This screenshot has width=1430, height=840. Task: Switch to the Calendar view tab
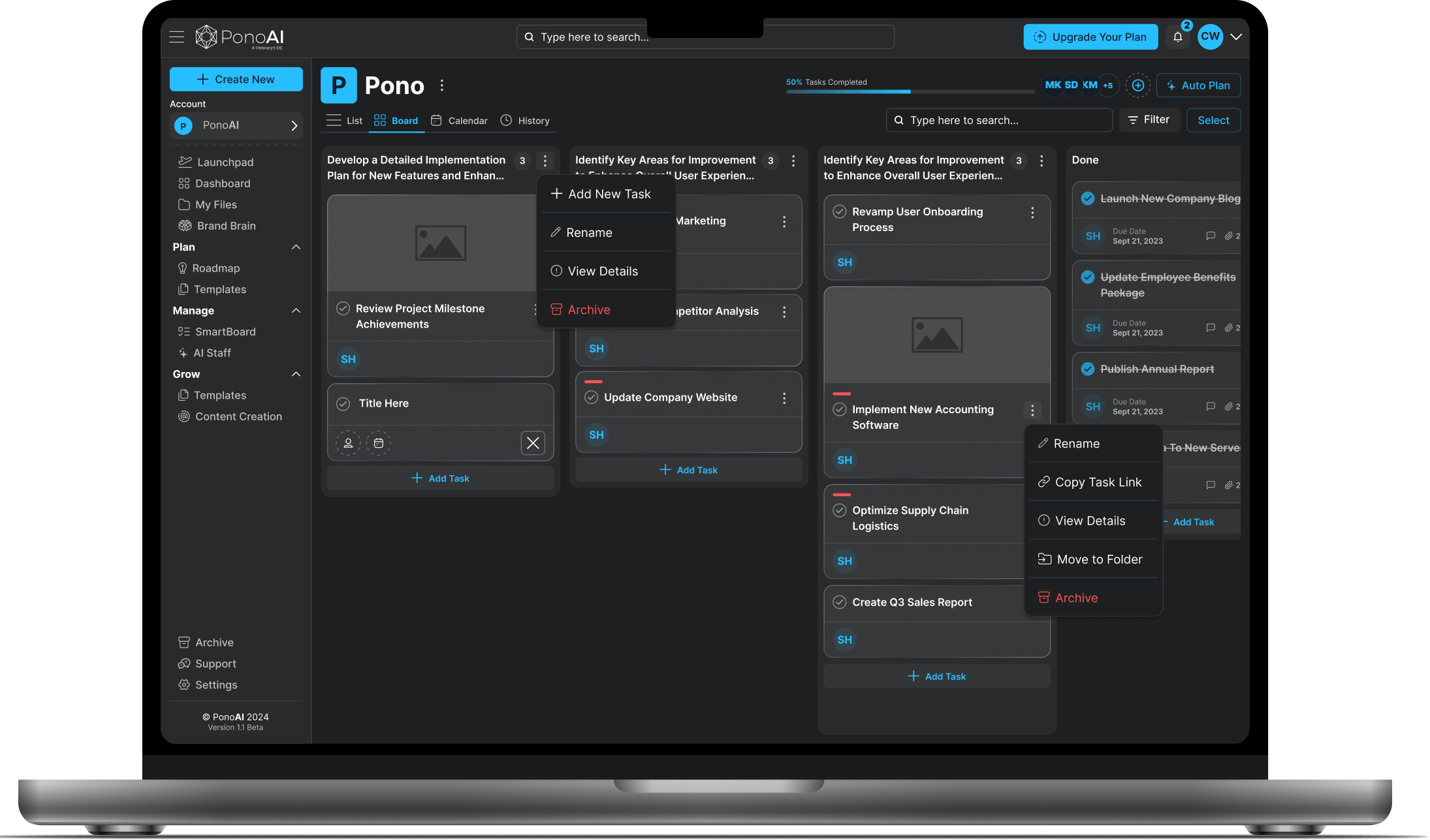(x=459, y=121)
